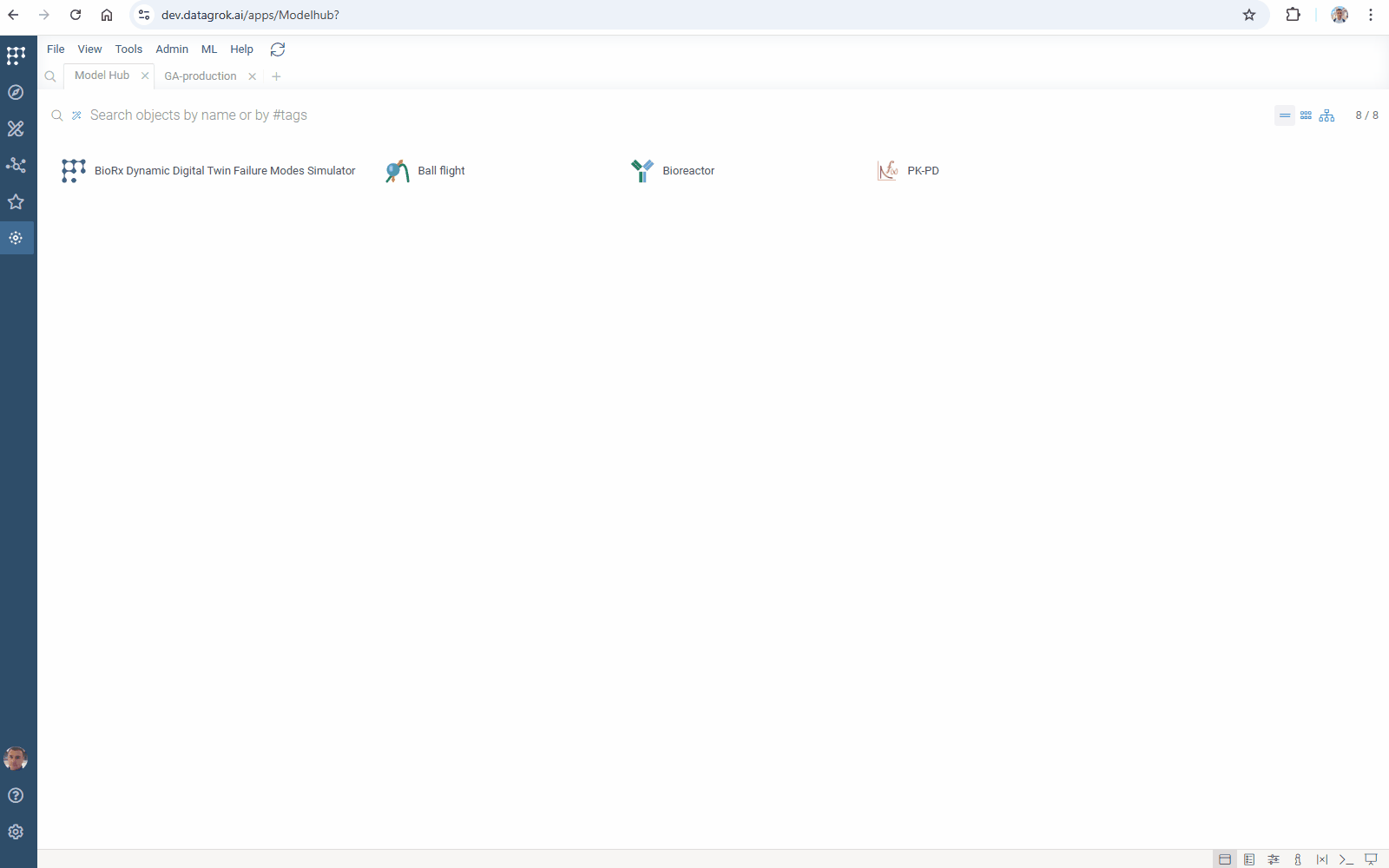Click the pencil-and-brush design icon in sidebar
The height and width of the screenshot is (868, 1389).
click(x=16, y=128)
